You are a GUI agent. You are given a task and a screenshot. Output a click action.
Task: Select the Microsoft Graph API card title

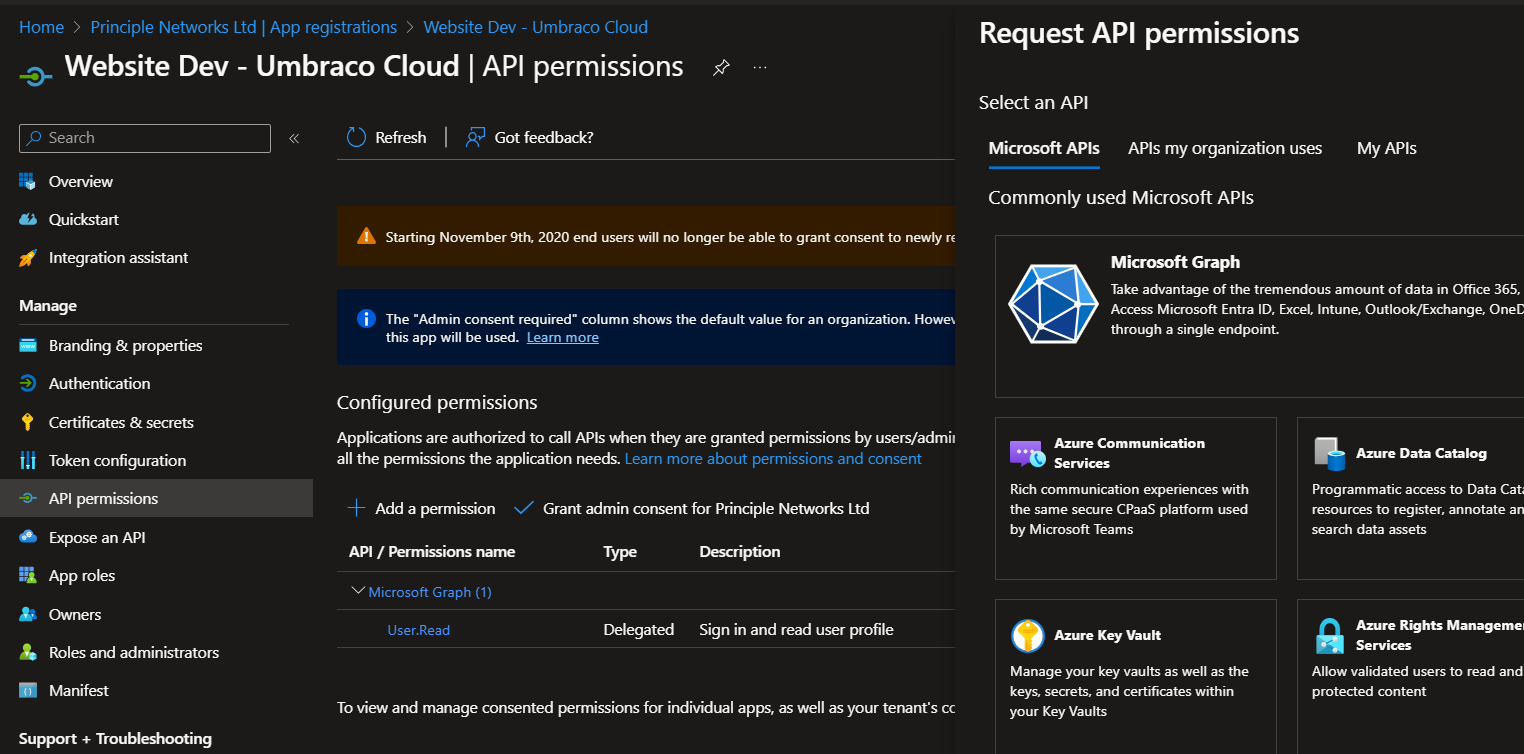(1175, 262)
